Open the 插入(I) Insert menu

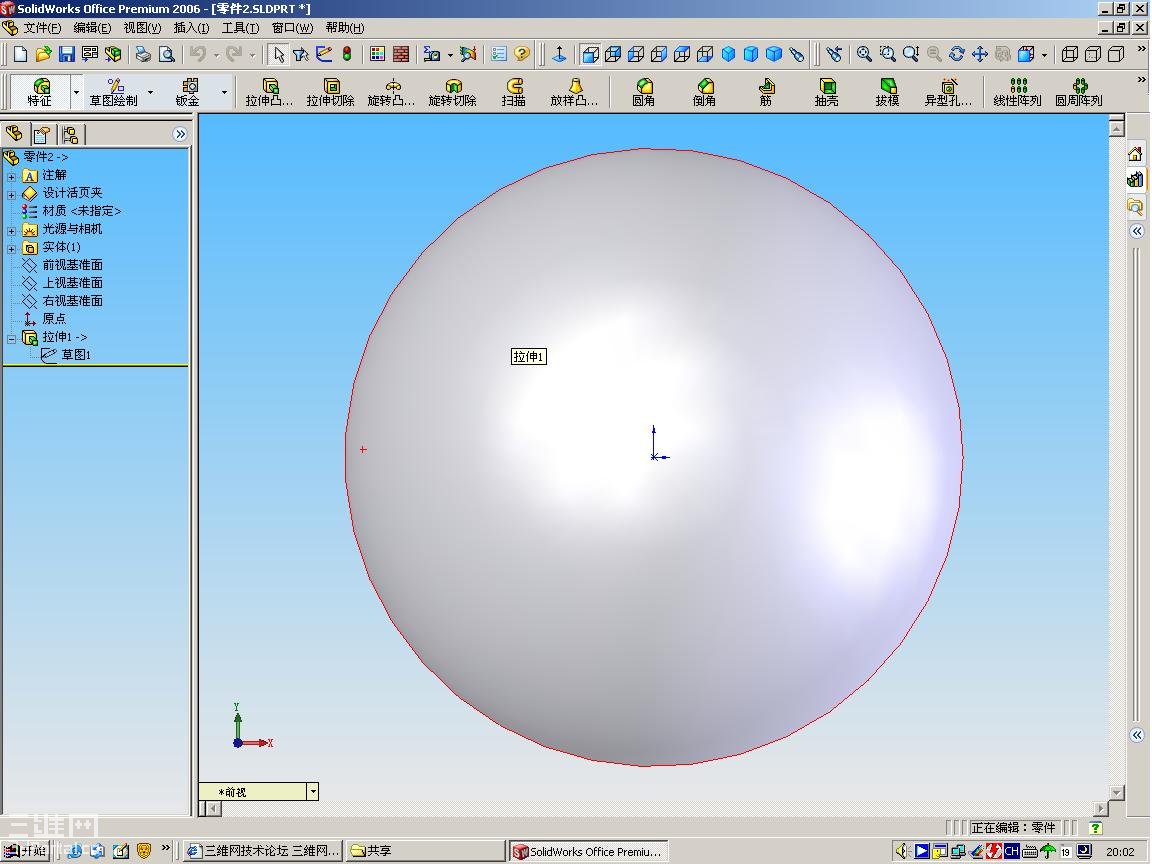click(191, 28)
